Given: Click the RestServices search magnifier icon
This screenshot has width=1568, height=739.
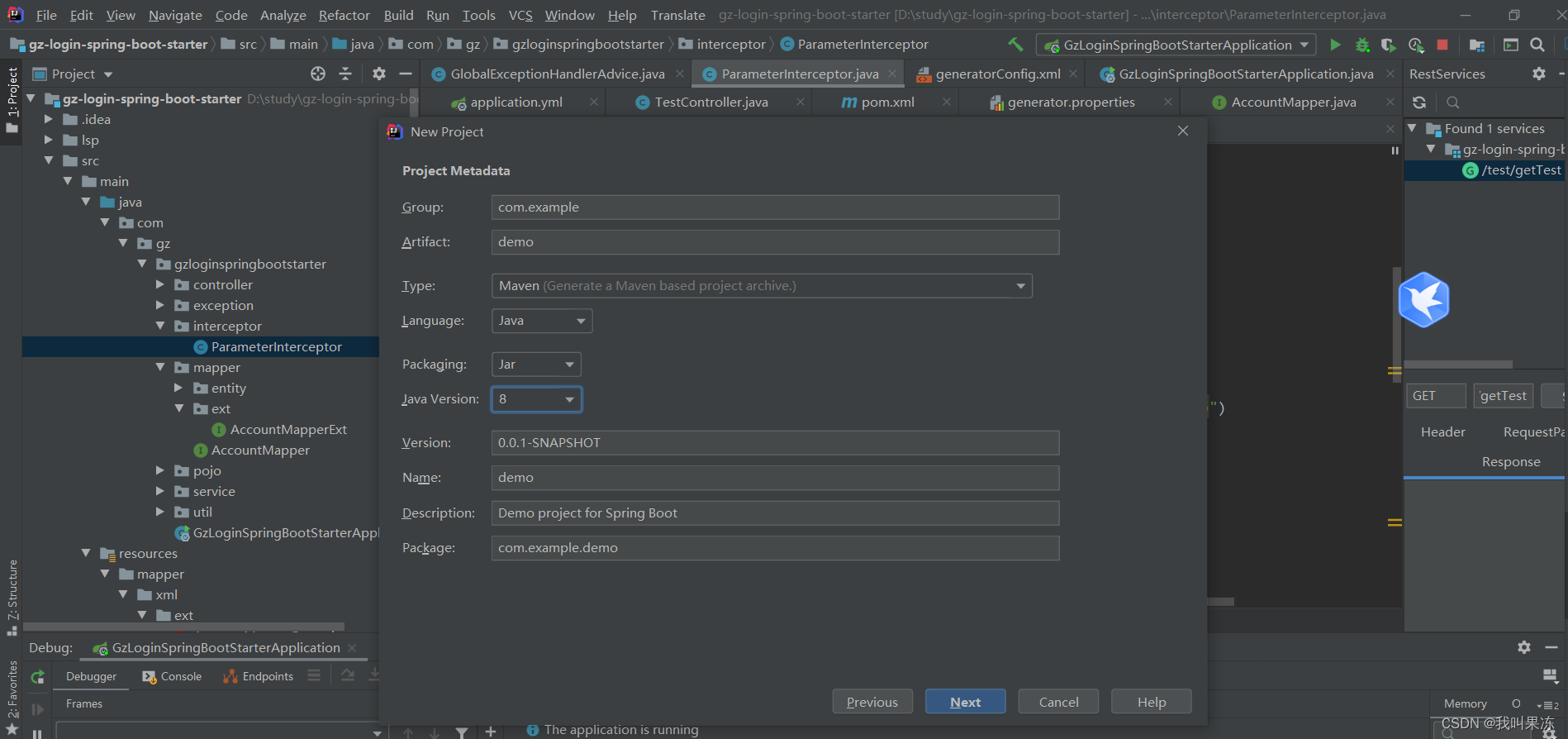Looking at the screenshot, I should pyautogui.click(x=1453, y=103).
